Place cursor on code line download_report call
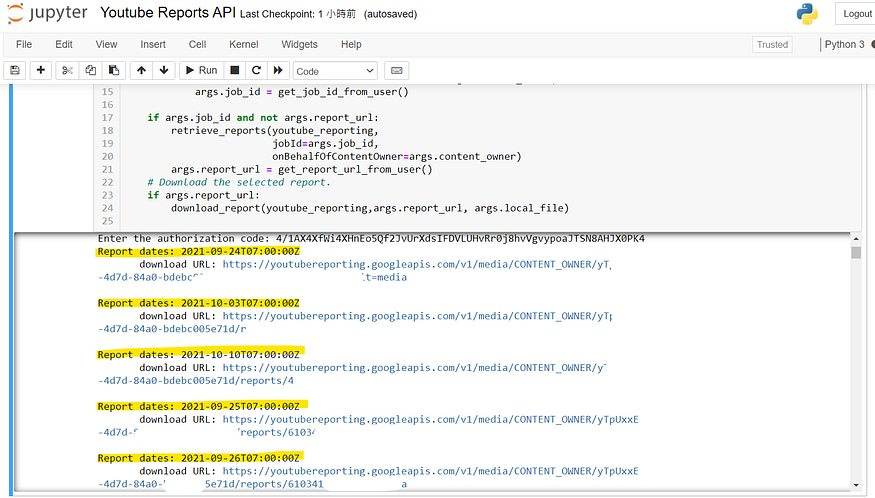The image size is (875, 498). pos(370,208)
